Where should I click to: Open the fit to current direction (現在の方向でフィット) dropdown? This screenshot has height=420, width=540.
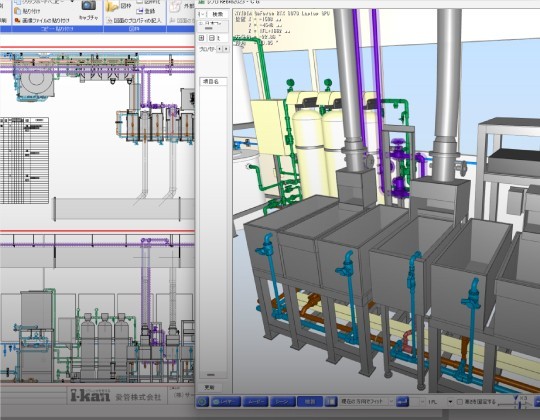click(367, 401)
